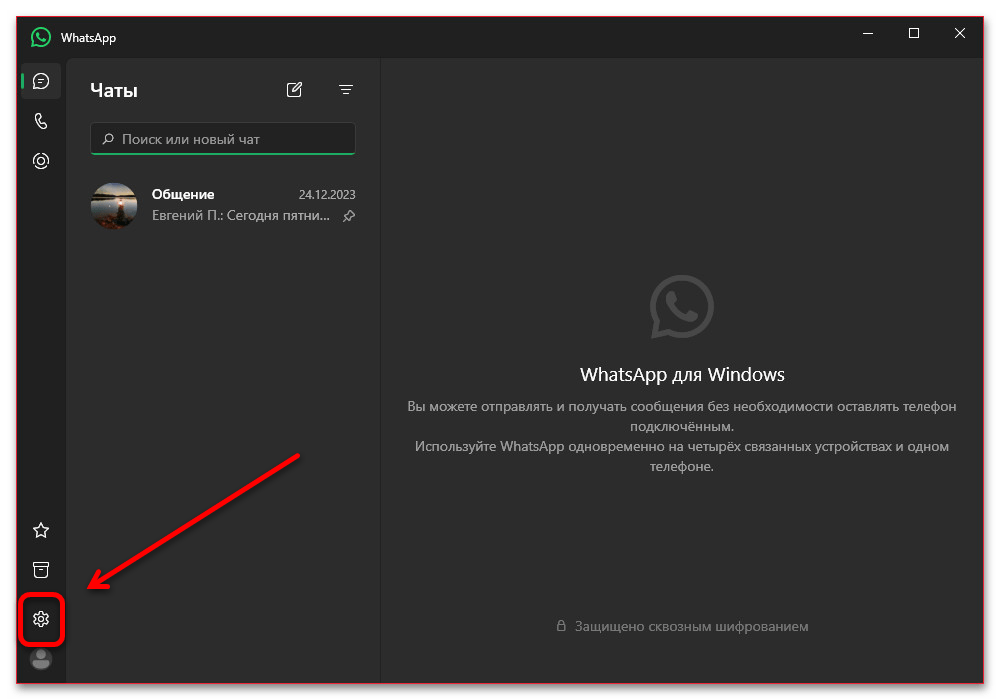Click the date 24.12.2023 on chat row
Viewport: 1000px width, 700px height.
point(327,194)
